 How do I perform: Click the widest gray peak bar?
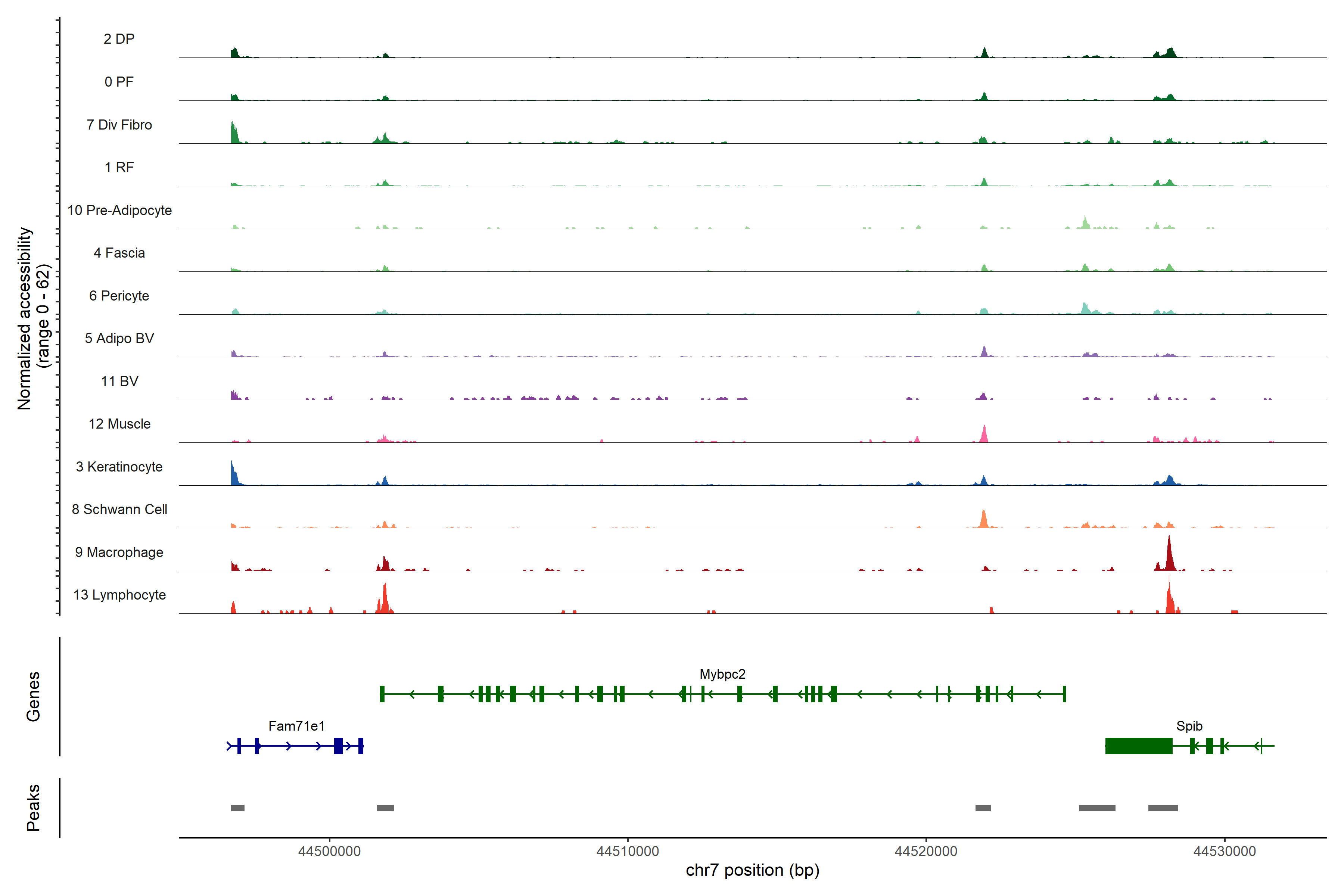click(1096, 808)
